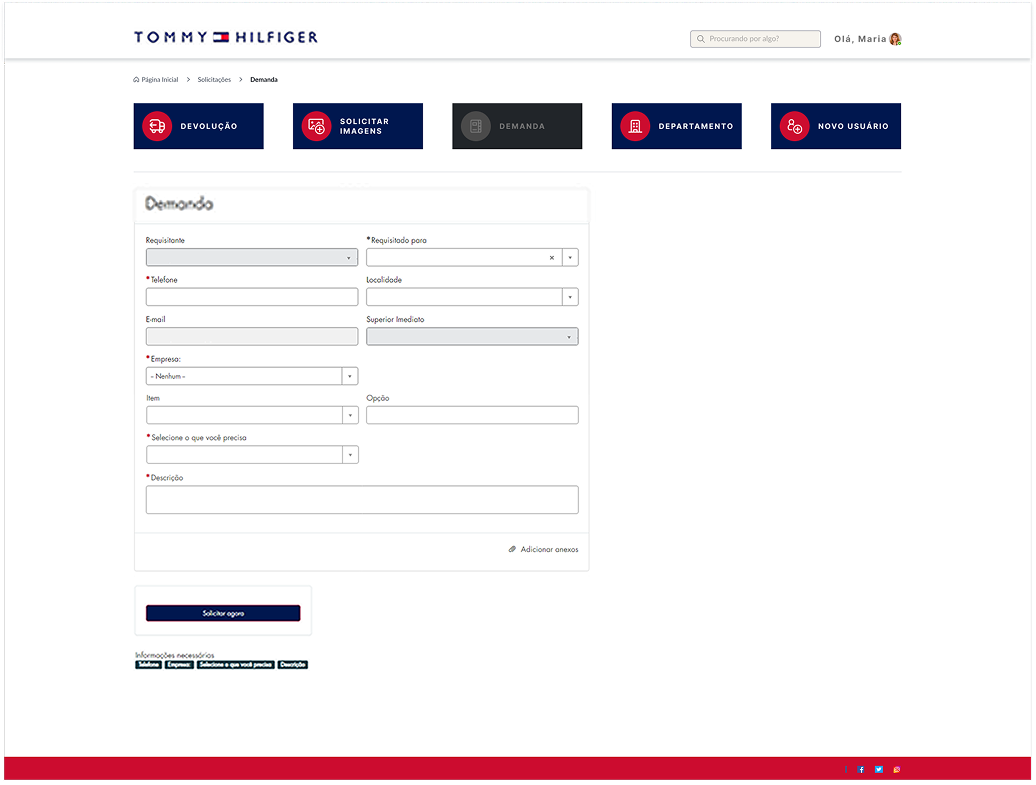Open the Localidade dropdown arrow
This screenshot has height=785, width=1036.
[570, 297]
